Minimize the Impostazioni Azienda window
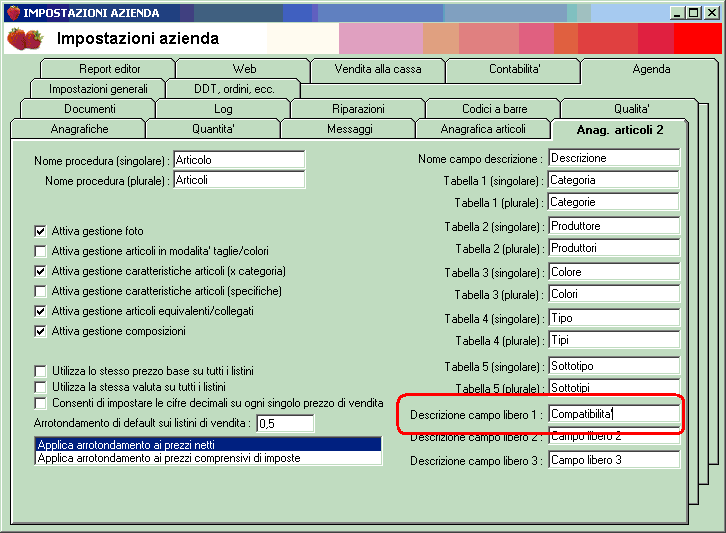 677,13
